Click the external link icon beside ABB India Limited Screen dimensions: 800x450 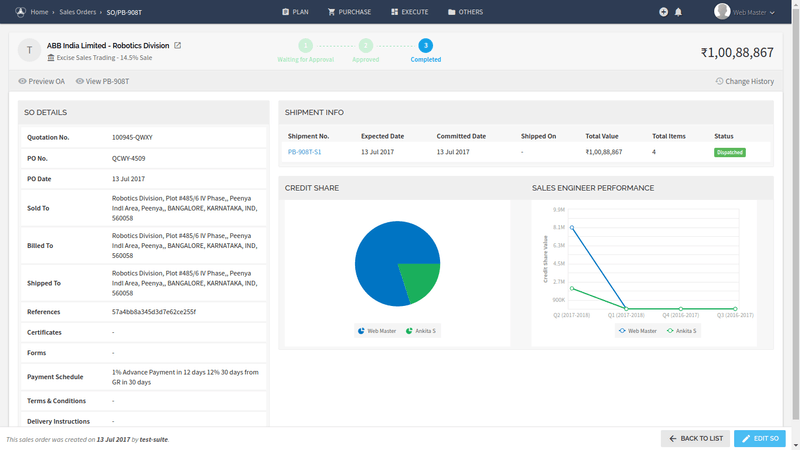pyautogui.click(x=178, y=46)
